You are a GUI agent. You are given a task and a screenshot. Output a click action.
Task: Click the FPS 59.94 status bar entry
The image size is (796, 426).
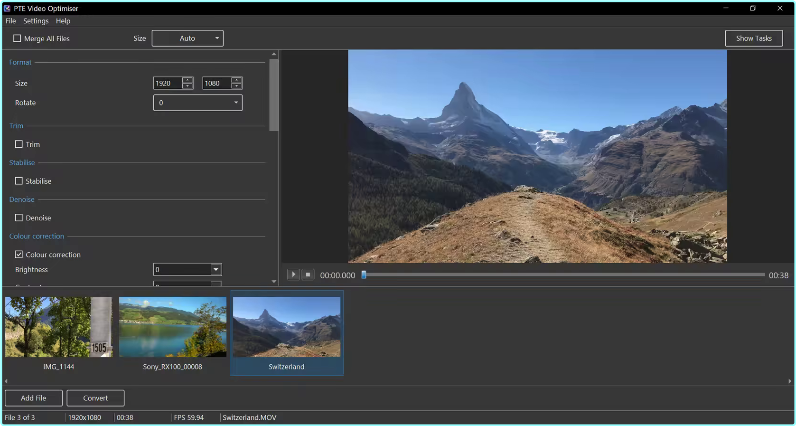pos(189,417)
